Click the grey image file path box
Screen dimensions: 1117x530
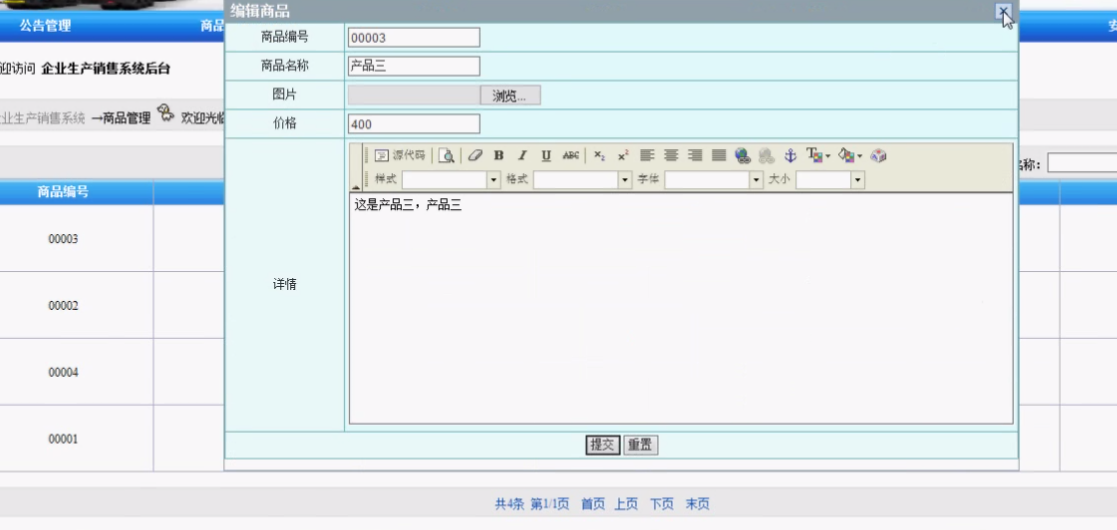[414, 95]
